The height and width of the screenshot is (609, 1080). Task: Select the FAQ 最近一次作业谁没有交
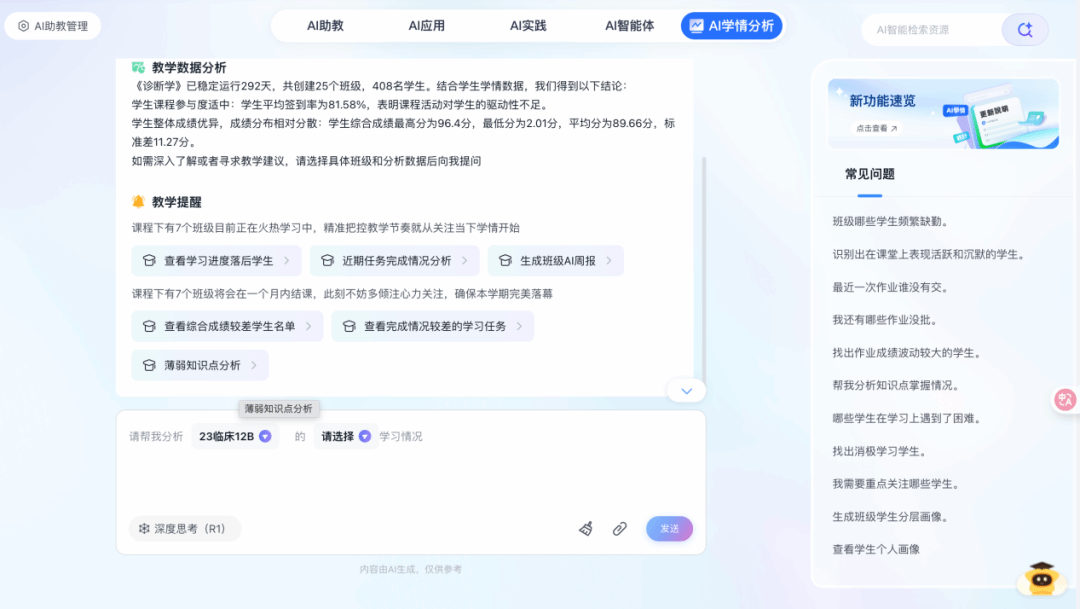(890, 287)
